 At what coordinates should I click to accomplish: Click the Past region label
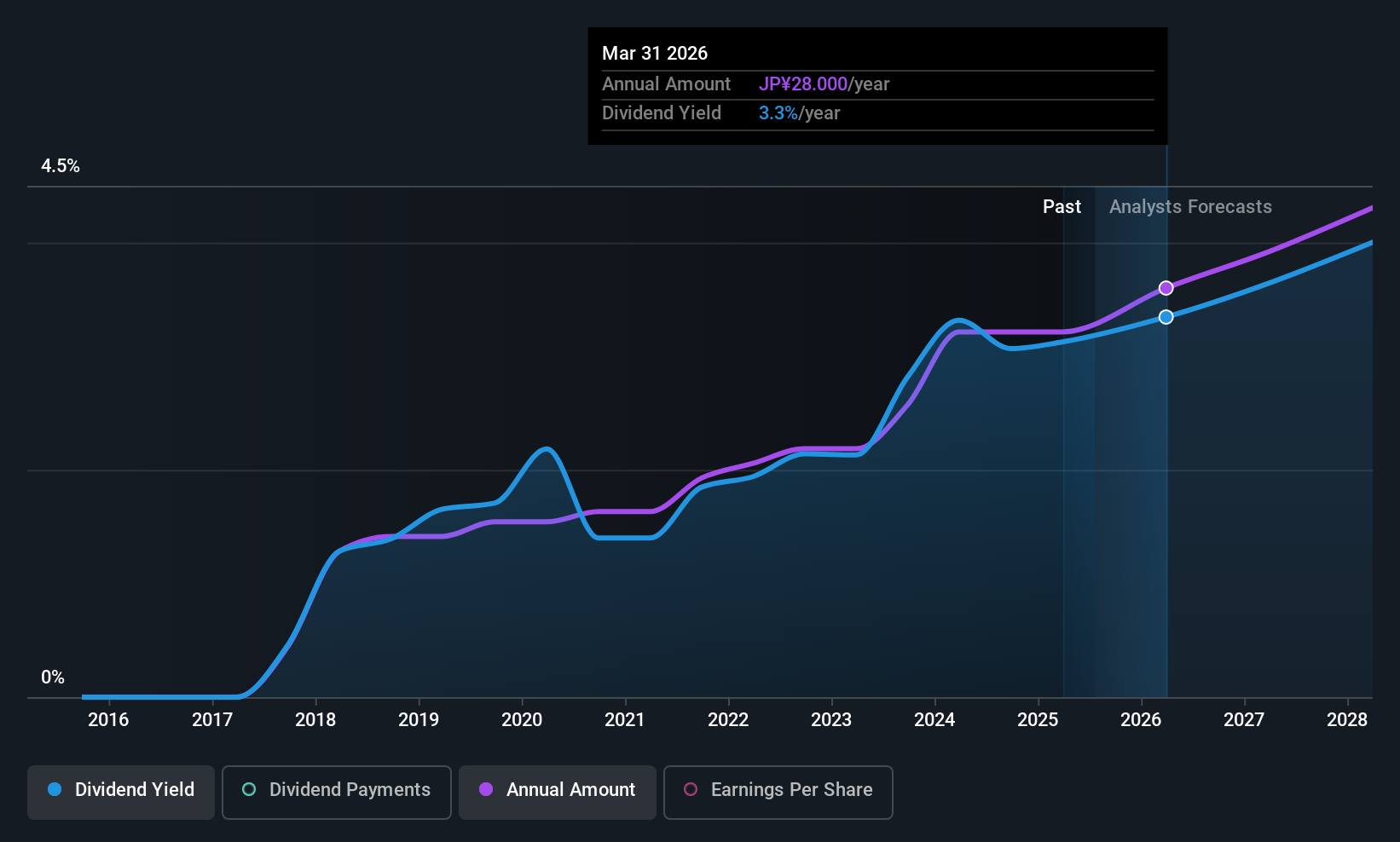pyautogui.click(x=1062, y=207)
